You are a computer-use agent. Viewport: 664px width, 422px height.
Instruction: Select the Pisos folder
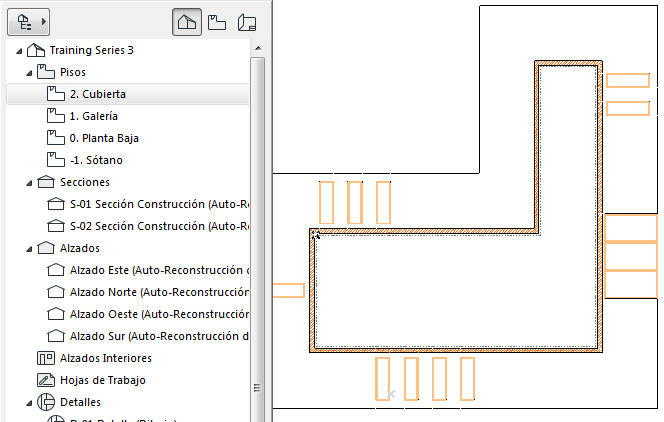click(x=73, y=72)
